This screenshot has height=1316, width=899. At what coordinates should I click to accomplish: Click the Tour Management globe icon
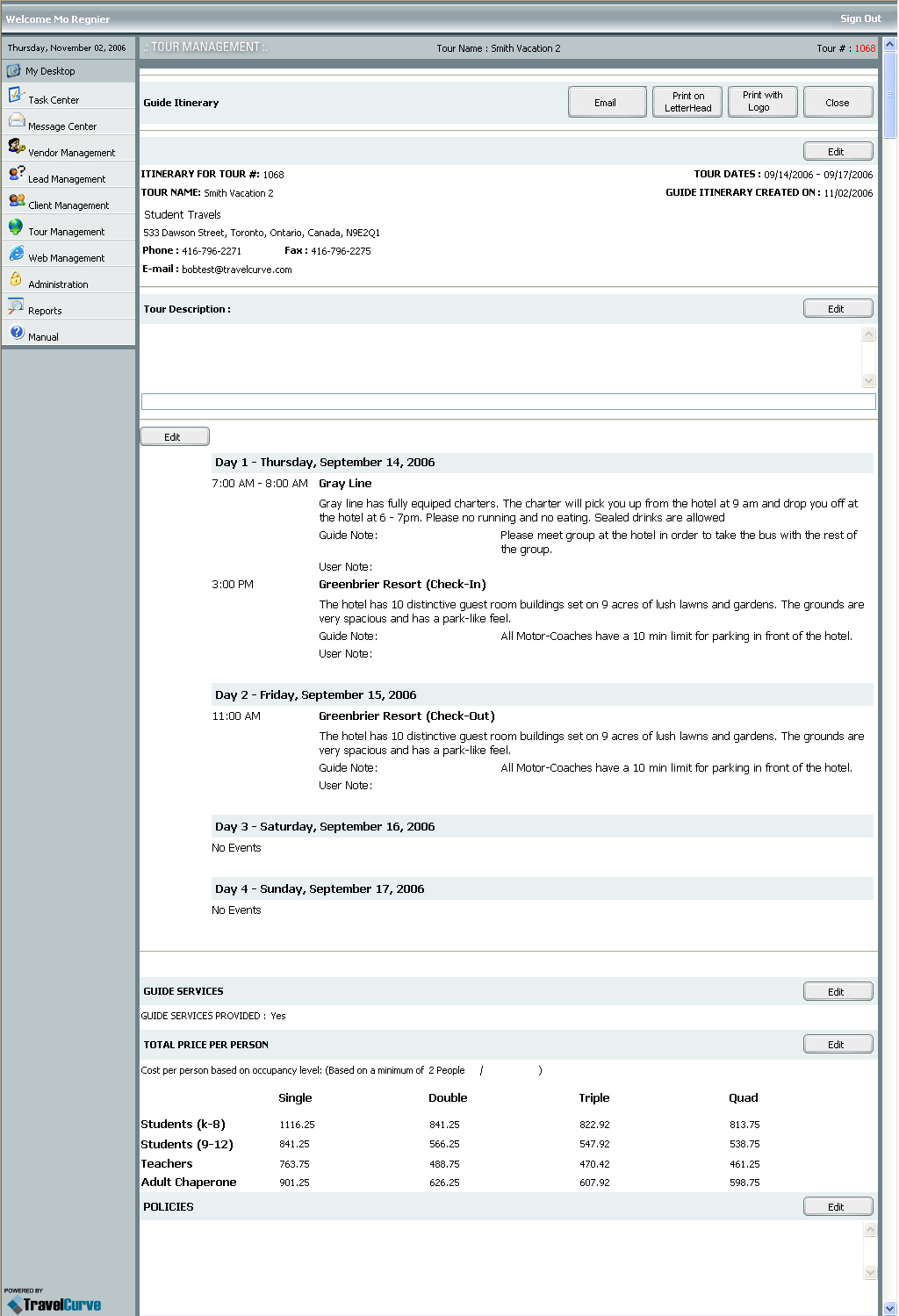[16, 227]
